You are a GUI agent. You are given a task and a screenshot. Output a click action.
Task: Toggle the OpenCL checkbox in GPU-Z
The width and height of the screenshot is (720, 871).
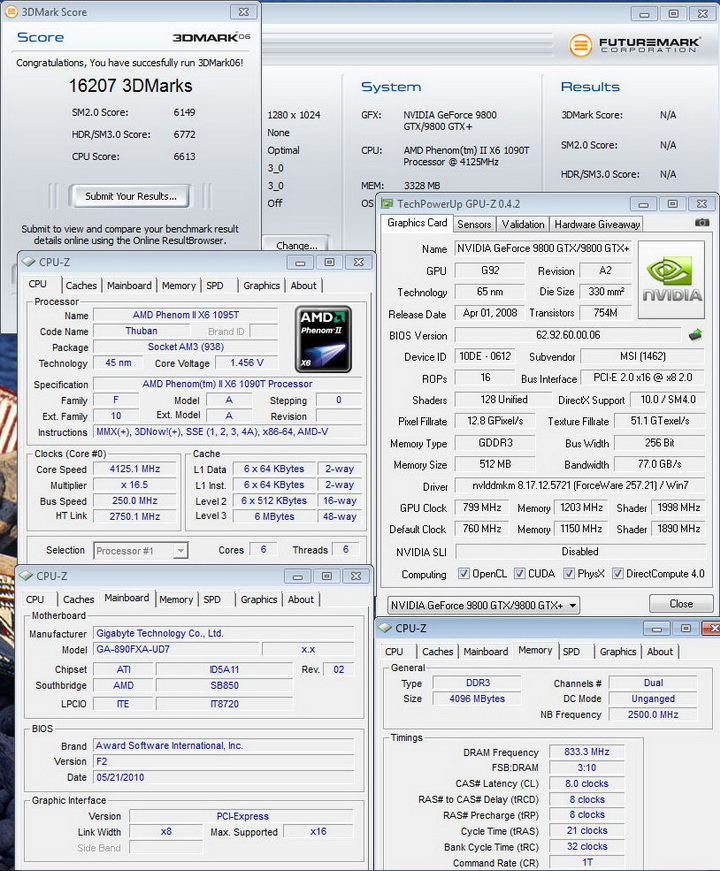click(x=463, y=573)
